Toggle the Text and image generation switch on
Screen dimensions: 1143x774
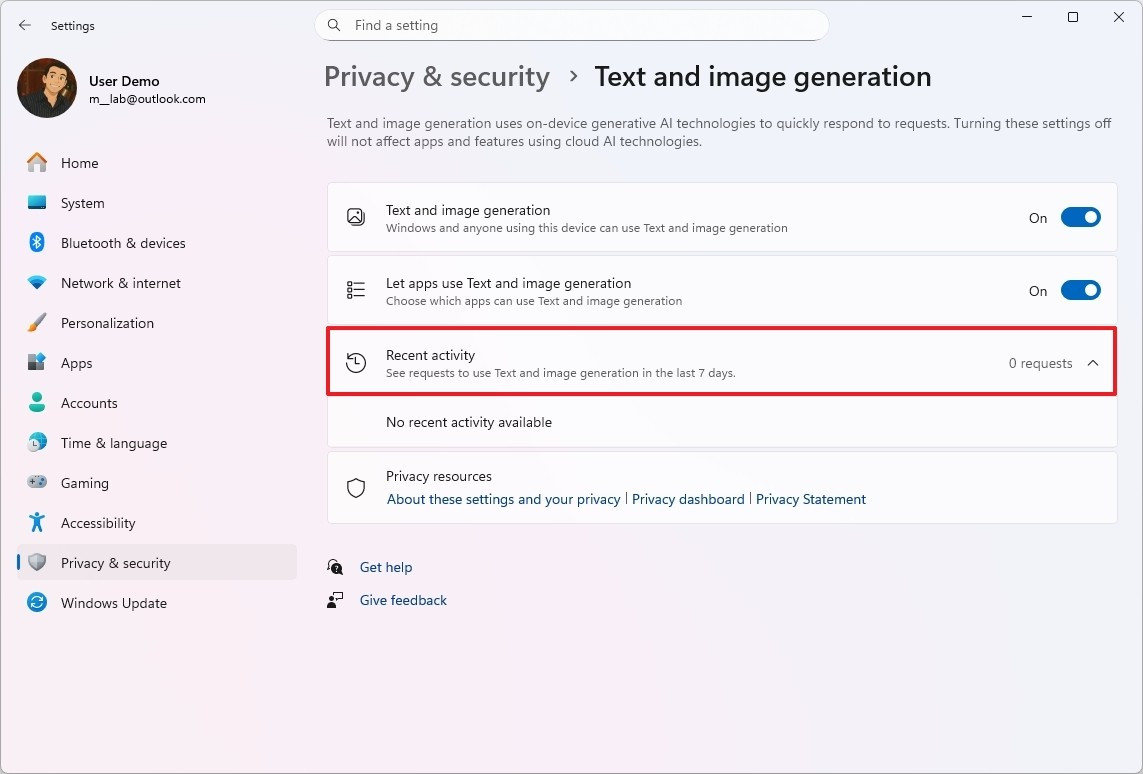click(1081, 216)
